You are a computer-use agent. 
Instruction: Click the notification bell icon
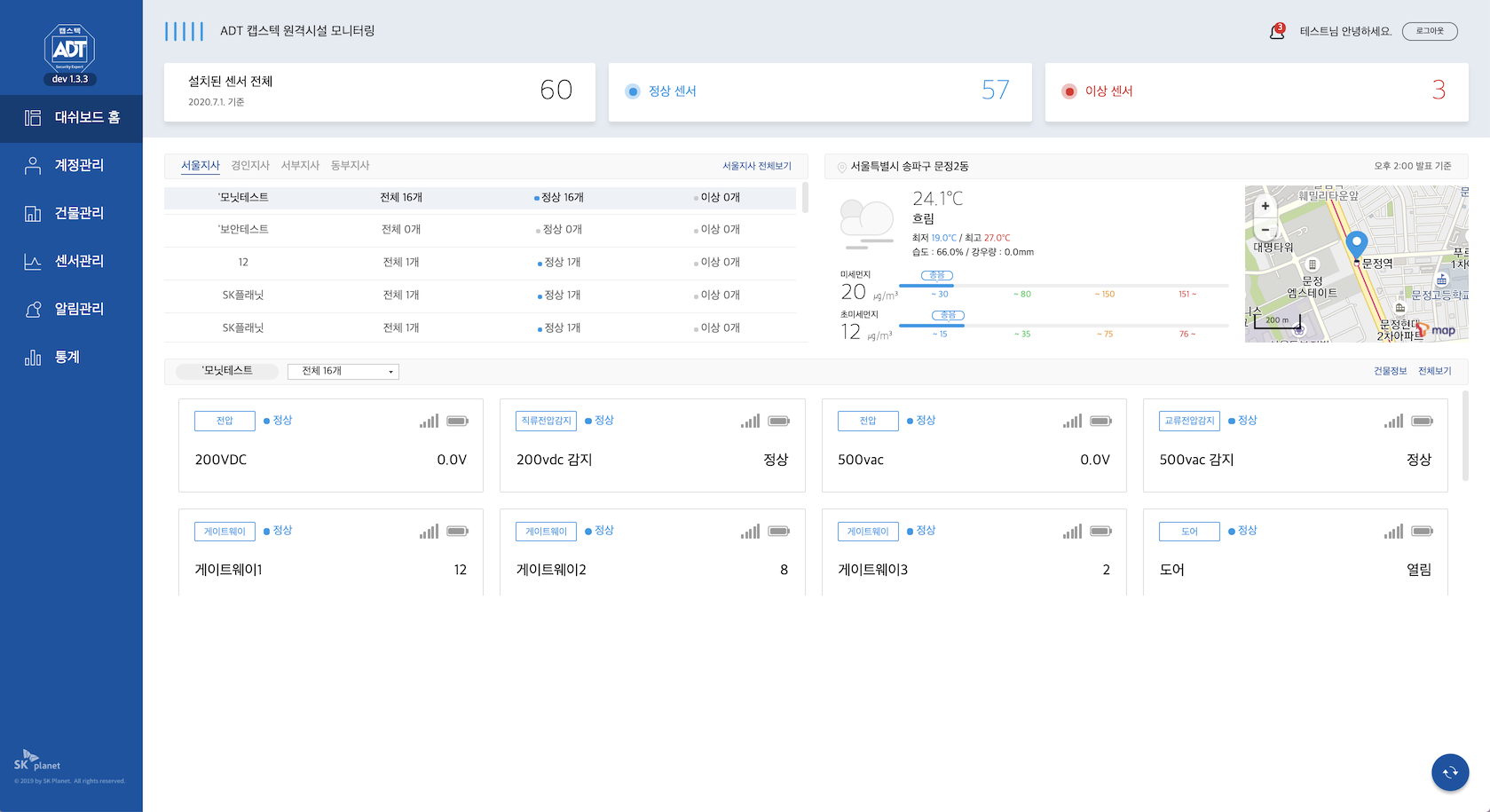click(x=1277, y=32)
